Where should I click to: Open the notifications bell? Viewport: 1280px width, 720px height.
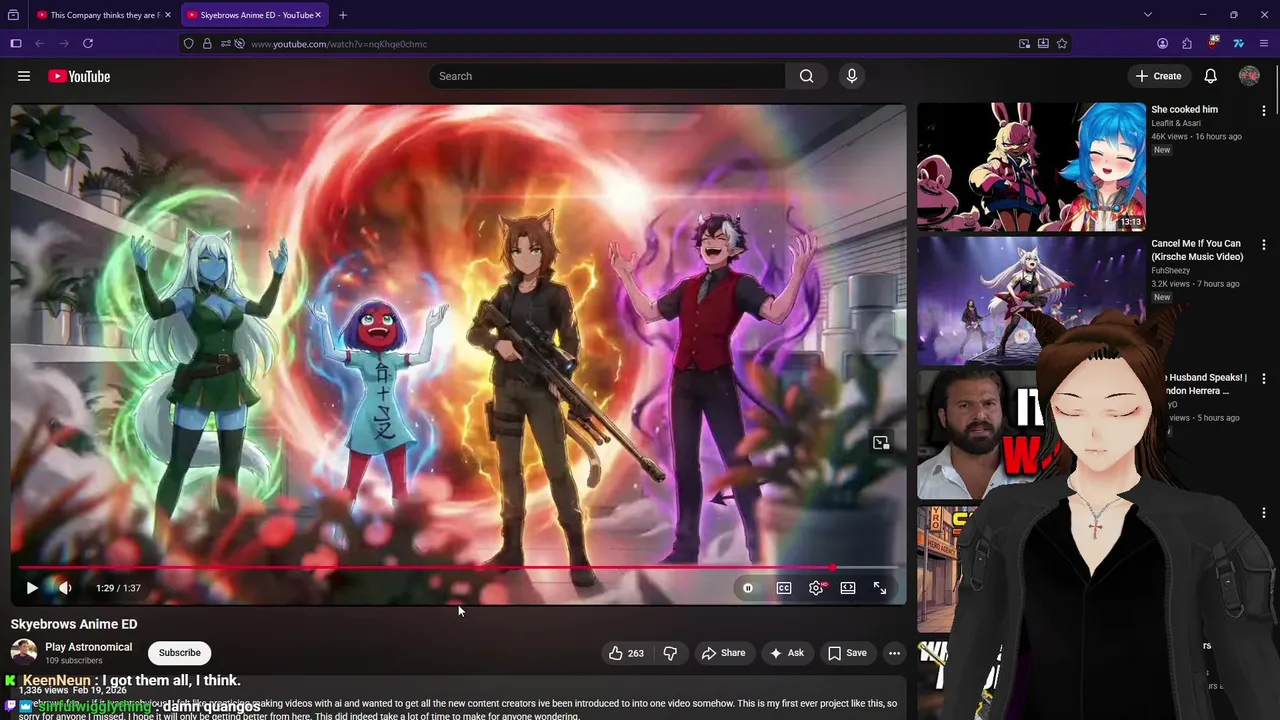pos(1210,76)
